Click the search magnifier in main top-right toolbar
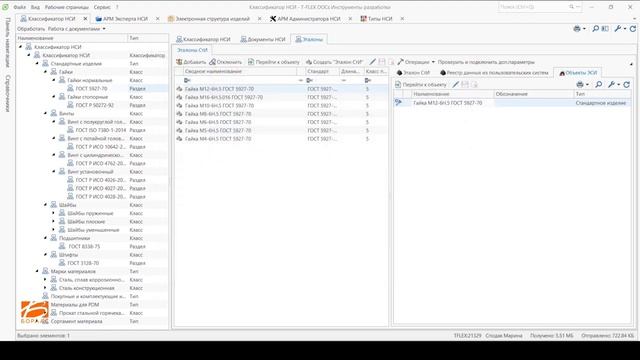This screenshot has height=360, width=640. click(596, 29)
